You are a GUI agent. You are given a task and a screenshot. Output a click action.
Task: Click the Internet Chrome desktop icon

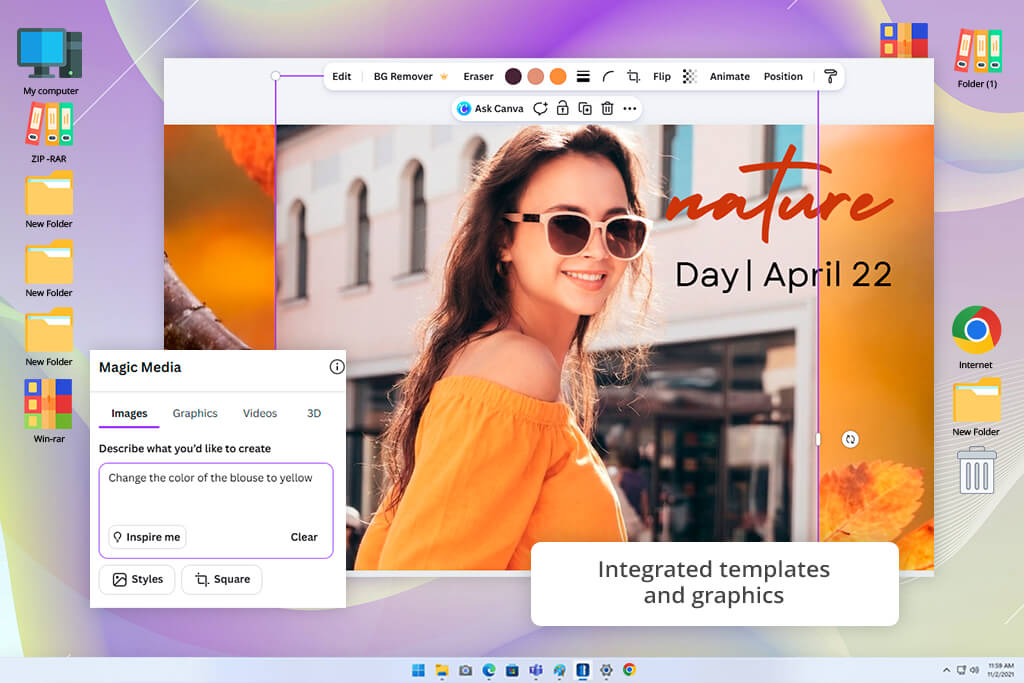point(976,337)
